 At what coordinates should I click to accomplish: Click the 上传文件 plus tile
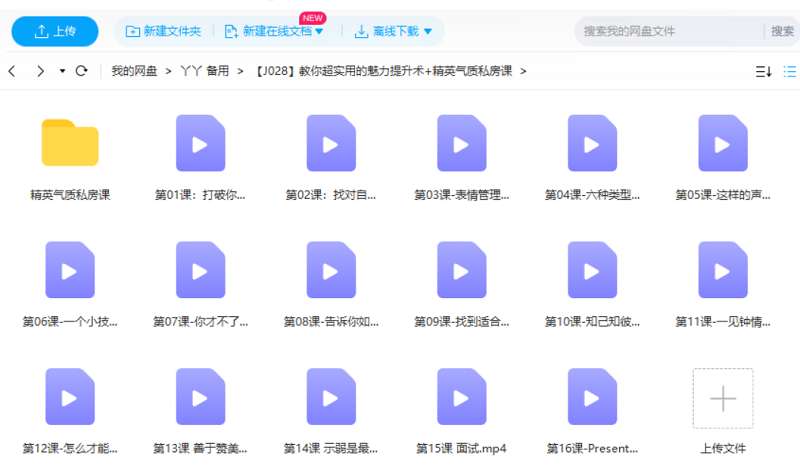click(x=722, y=398)
